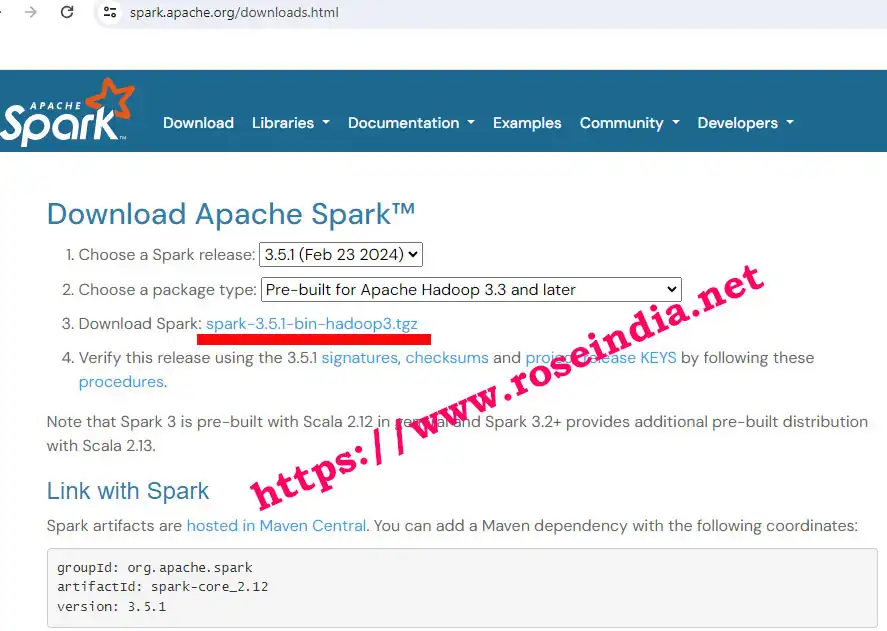Open the Examples nav item
Image resolution: width=887 pixels, height=631 pixels.
(x=527, y=123)
